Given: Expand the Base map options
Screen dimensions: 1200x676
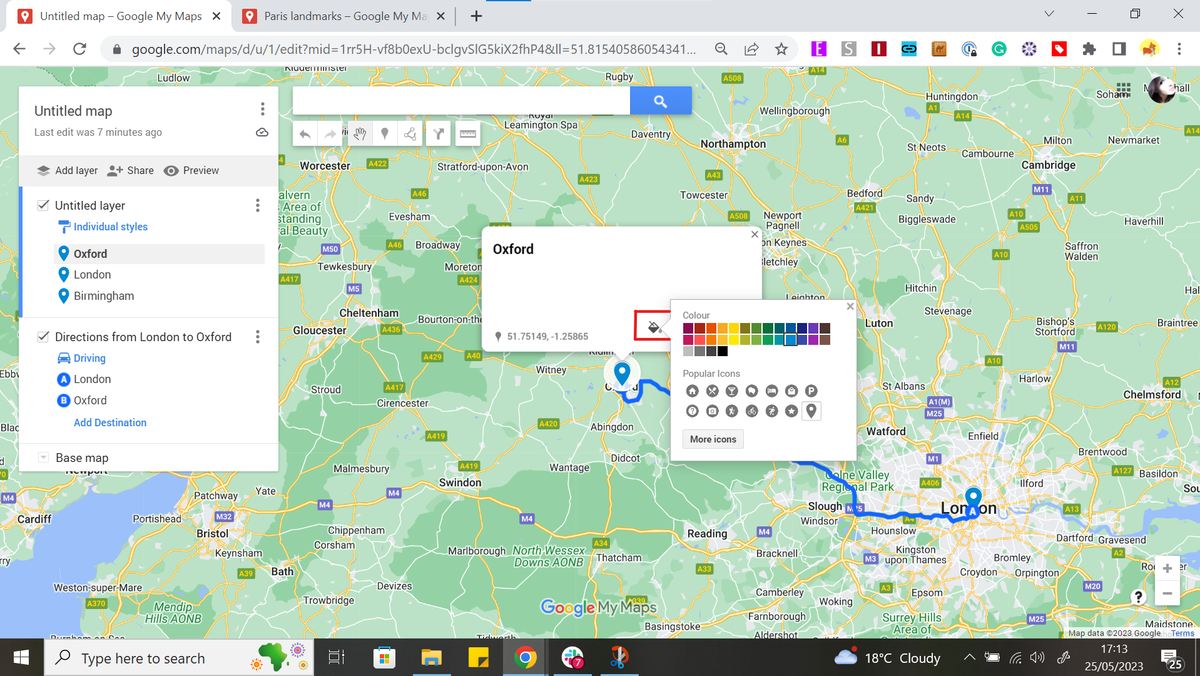Looking at the screenshot, I should [x=41, y=457].
